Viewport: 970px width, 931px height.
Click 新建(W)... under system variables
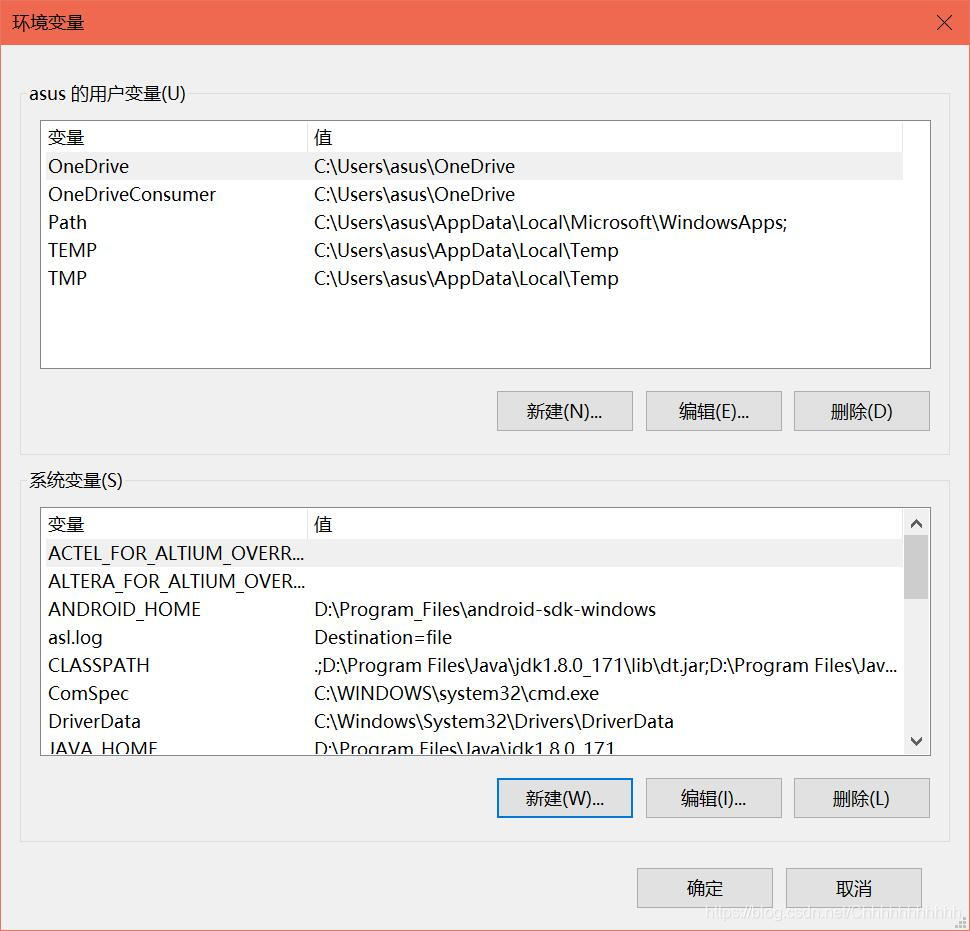(564, 798)
